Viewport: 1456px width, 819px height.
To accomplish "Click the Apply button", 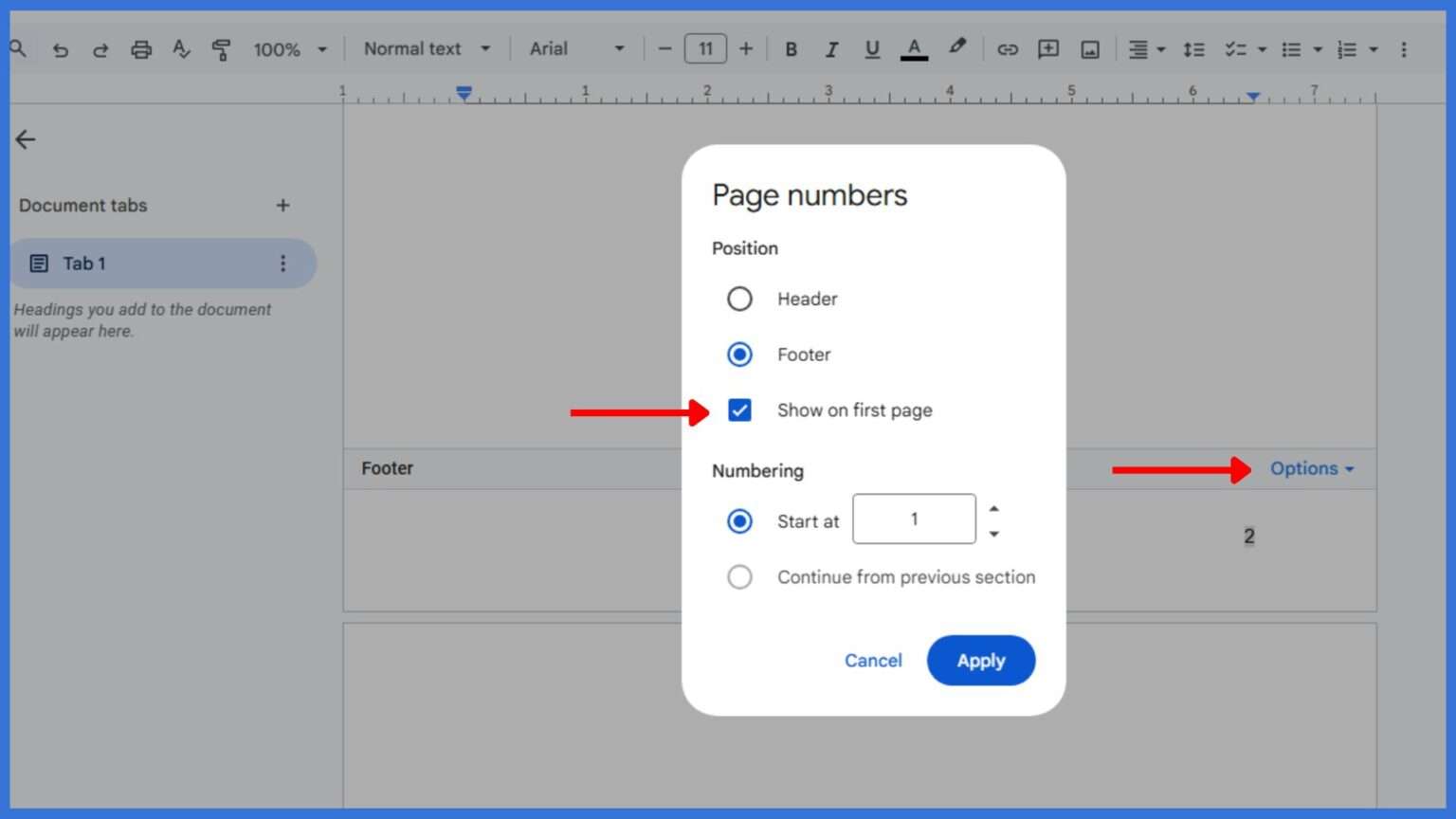I will pyautogui.click(x=981, y=661).
